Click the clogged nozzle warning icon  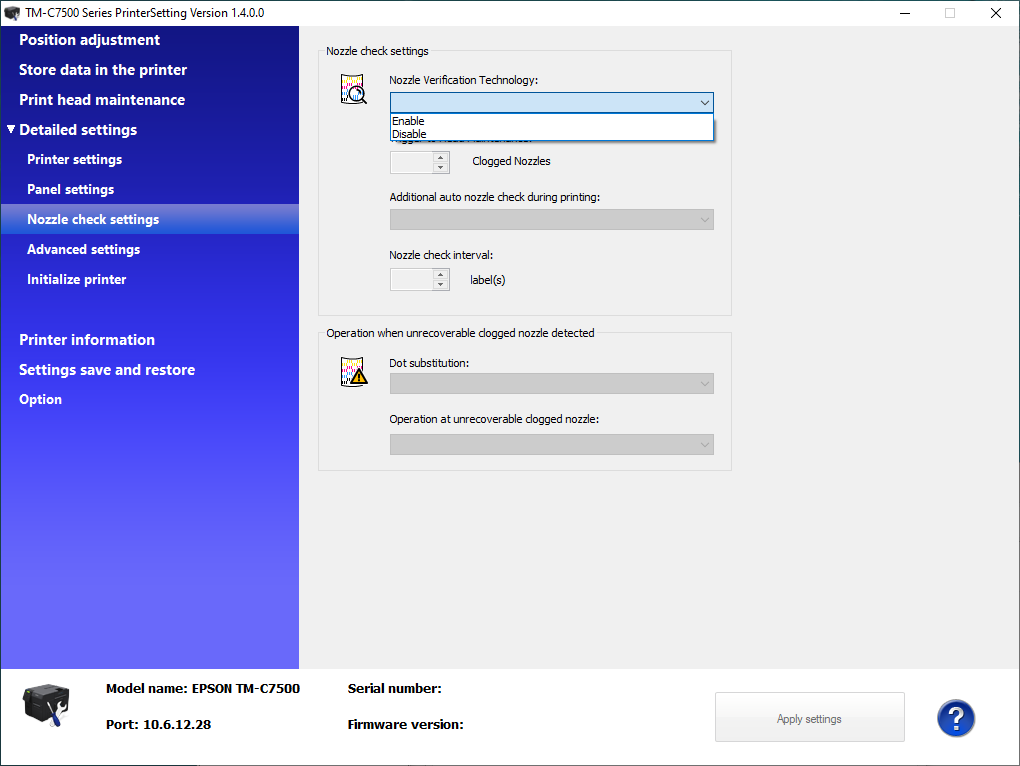(x=354, y=371)
